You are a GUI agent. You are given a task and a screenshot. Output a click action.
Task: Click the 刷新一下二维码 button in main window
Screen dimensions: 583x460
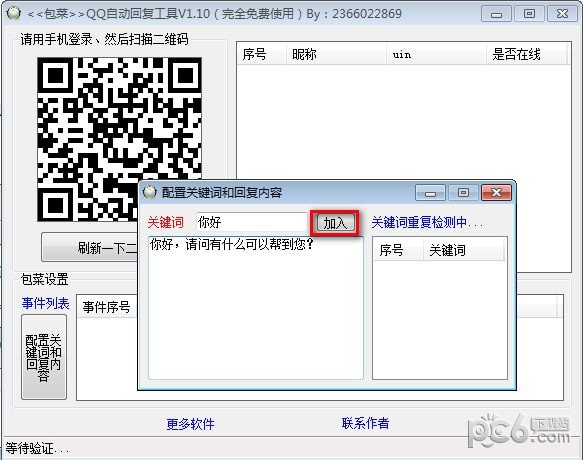click(89, 248)
